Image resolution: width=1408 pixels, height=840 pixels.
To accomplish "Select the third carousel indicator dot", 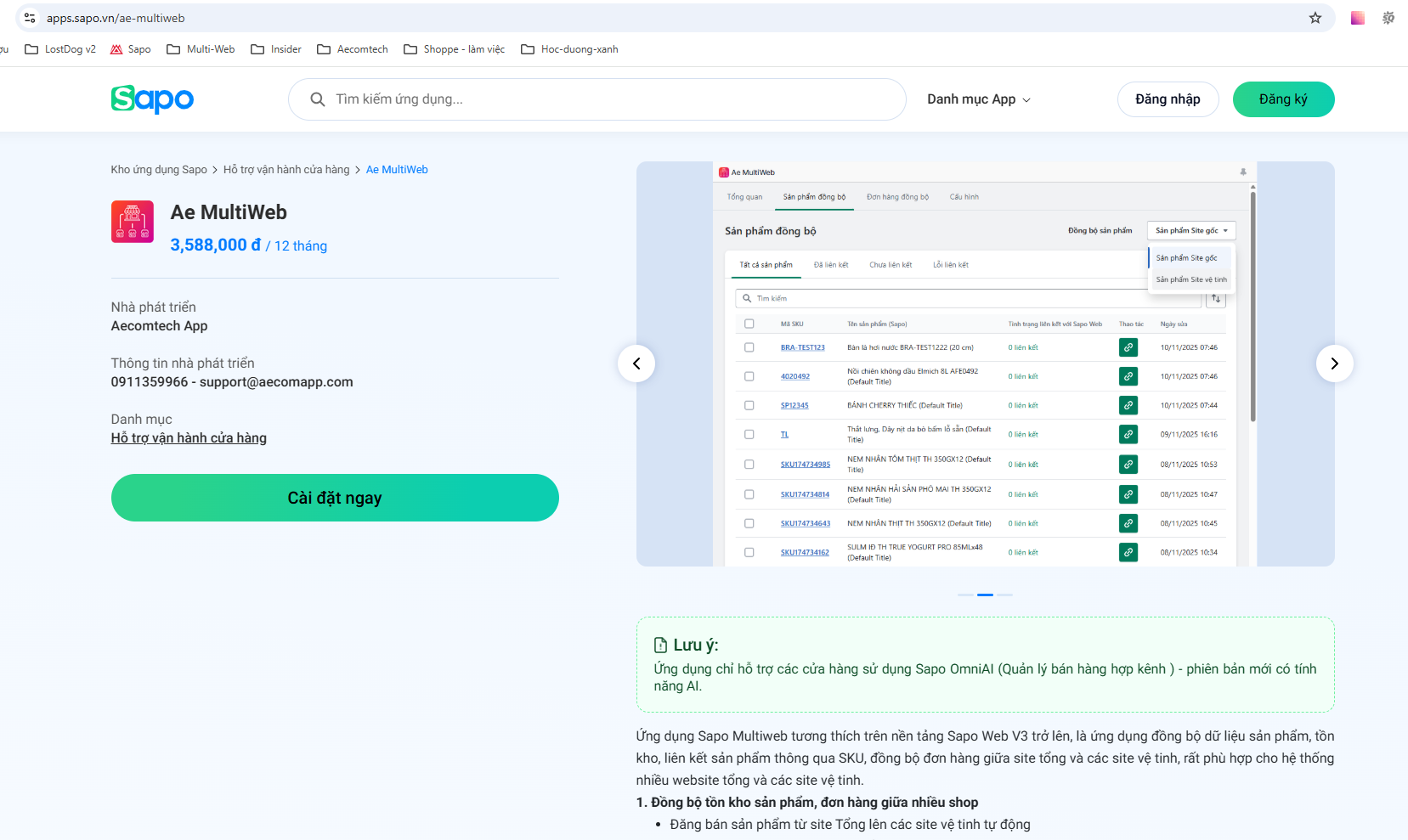I will [x=1005, y=595].
